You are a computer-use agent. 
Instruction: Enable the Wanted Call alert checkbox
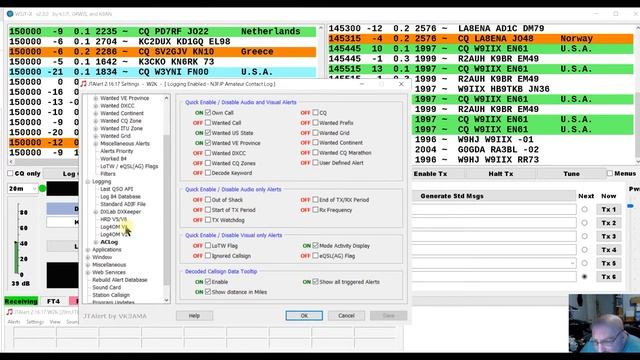(208, 122)
